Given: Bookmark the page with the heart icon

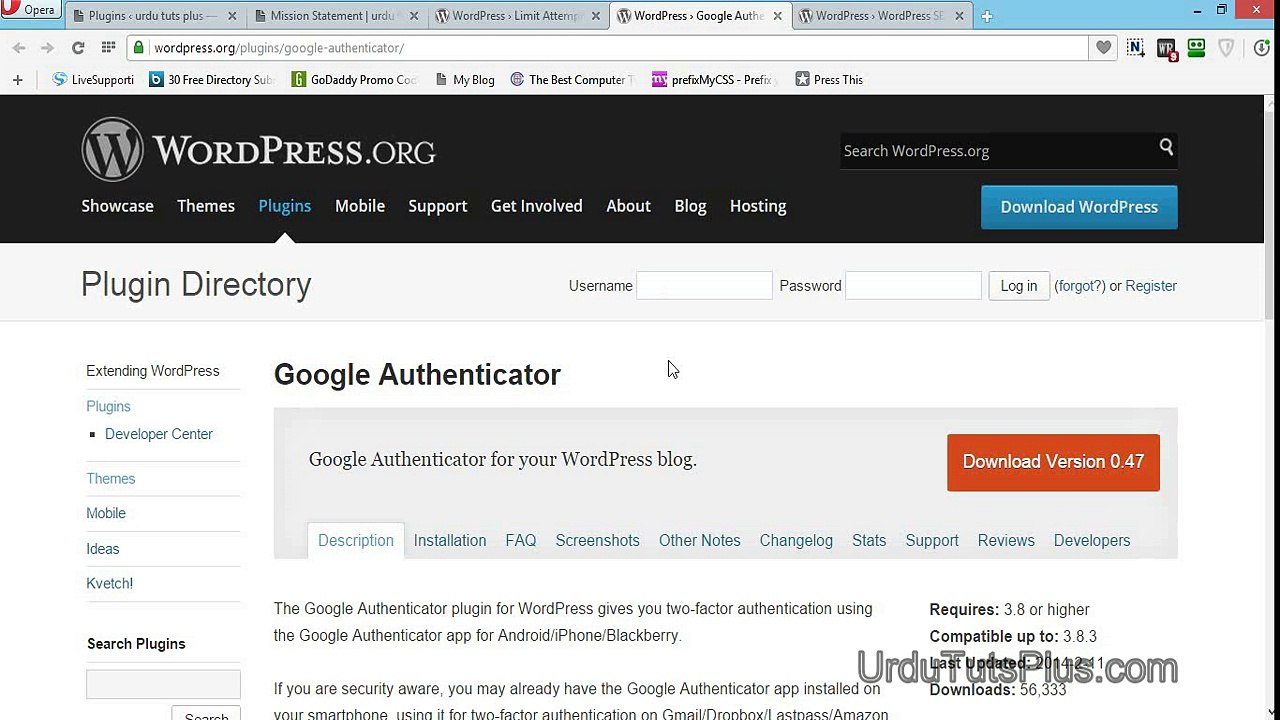Looking at the screenshot, I should pos(1104,47).
